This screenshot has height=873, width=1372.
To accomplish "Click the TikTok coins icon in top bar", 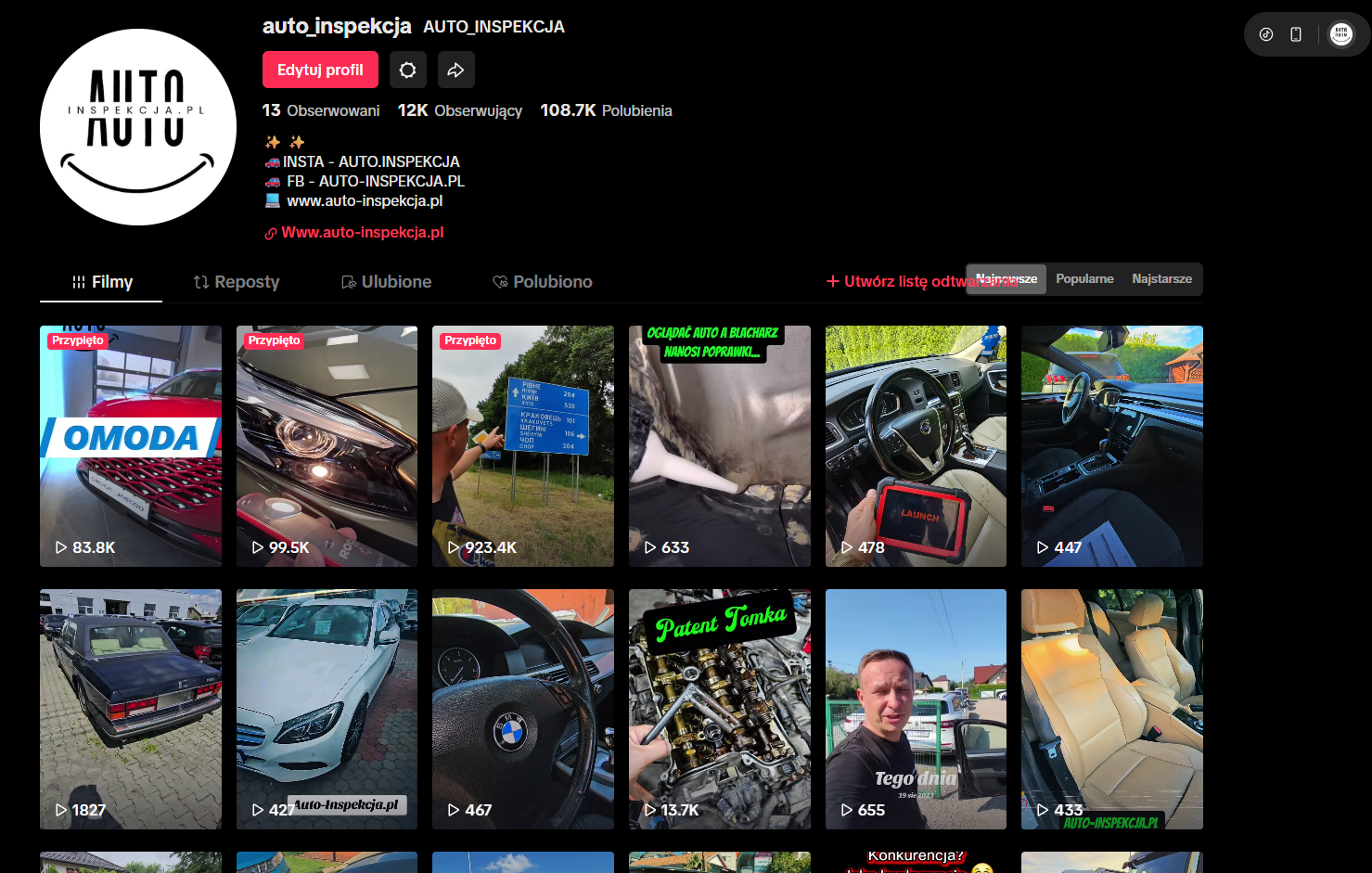I will [1266, 34].
